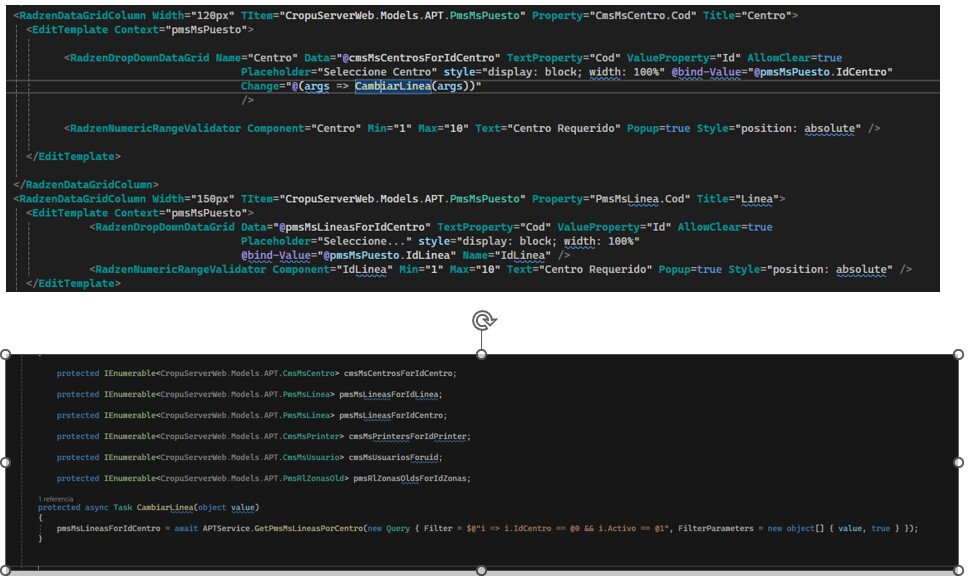971x576 pixels.
Task: Click the CmsMsUsuario type name
Action: point(313,457)
